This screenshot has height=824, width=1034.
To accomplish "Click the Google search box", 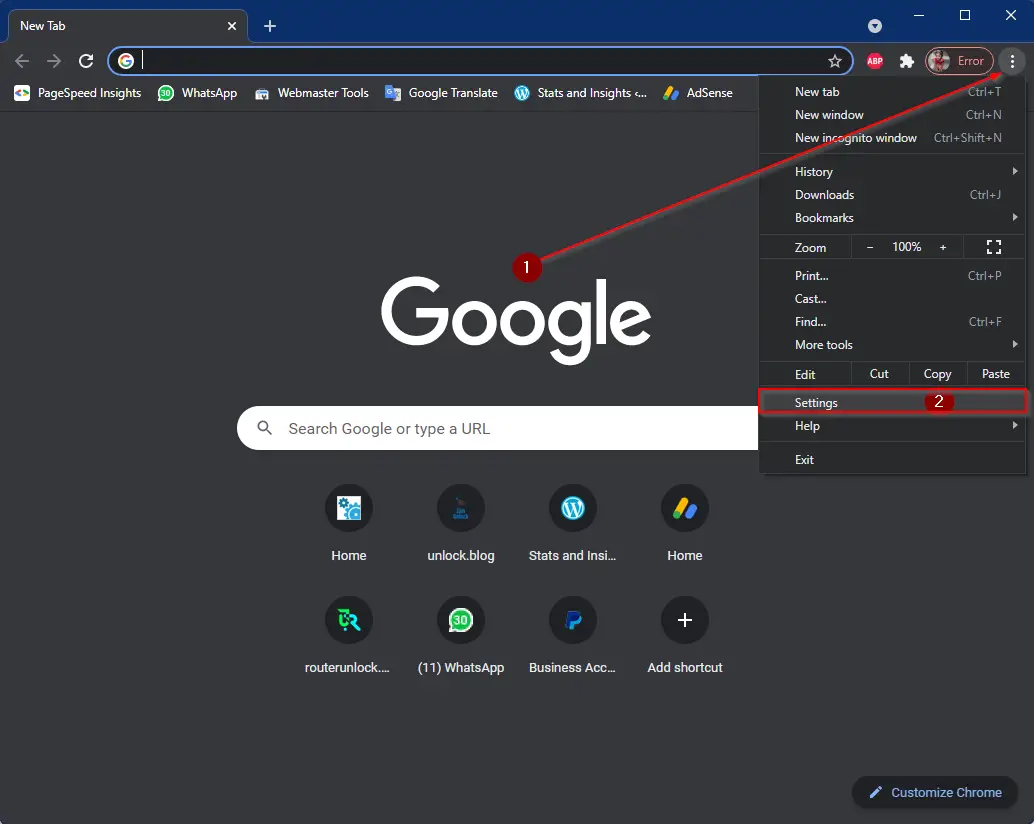I will (x=498, y=428).
